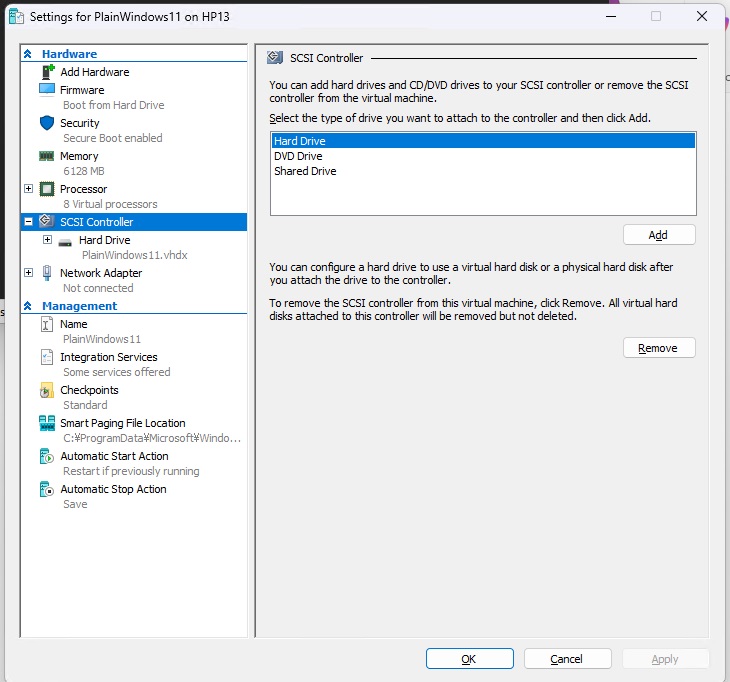Click the Security shield icon
The height and width of the screenshot is (682, 730).
47,123
